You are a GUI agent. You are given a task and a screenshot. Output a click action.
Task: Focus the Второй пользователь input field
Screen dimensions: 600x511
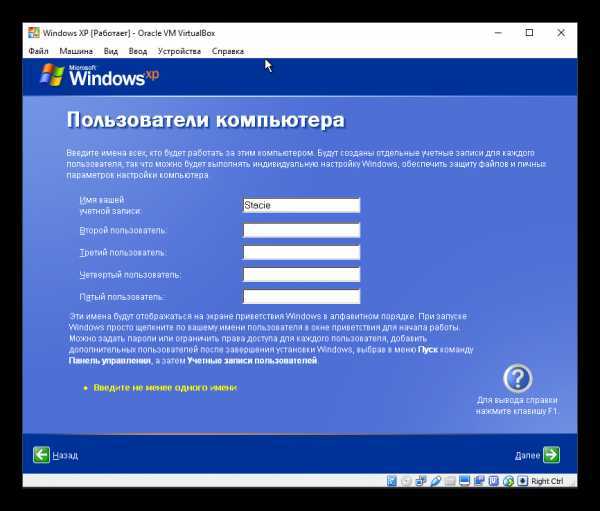pyautogui.click(x=301, y=230)
